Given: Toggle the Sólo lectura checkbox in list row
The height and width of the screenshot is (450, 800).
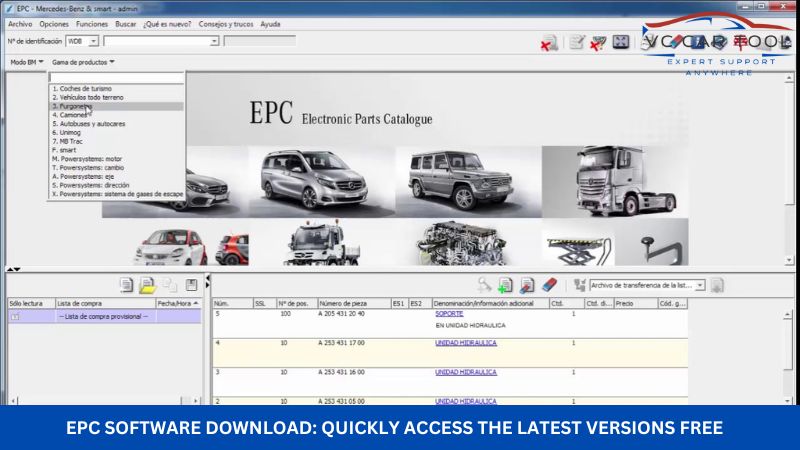Looking at the screenshot, I should tap(15, 316).
